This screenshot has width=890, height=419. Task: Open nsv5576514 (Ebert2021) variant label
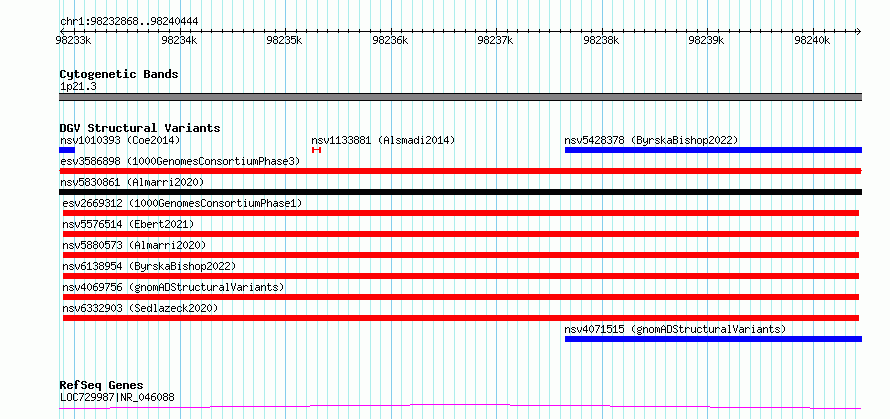[x=128, y=224]
